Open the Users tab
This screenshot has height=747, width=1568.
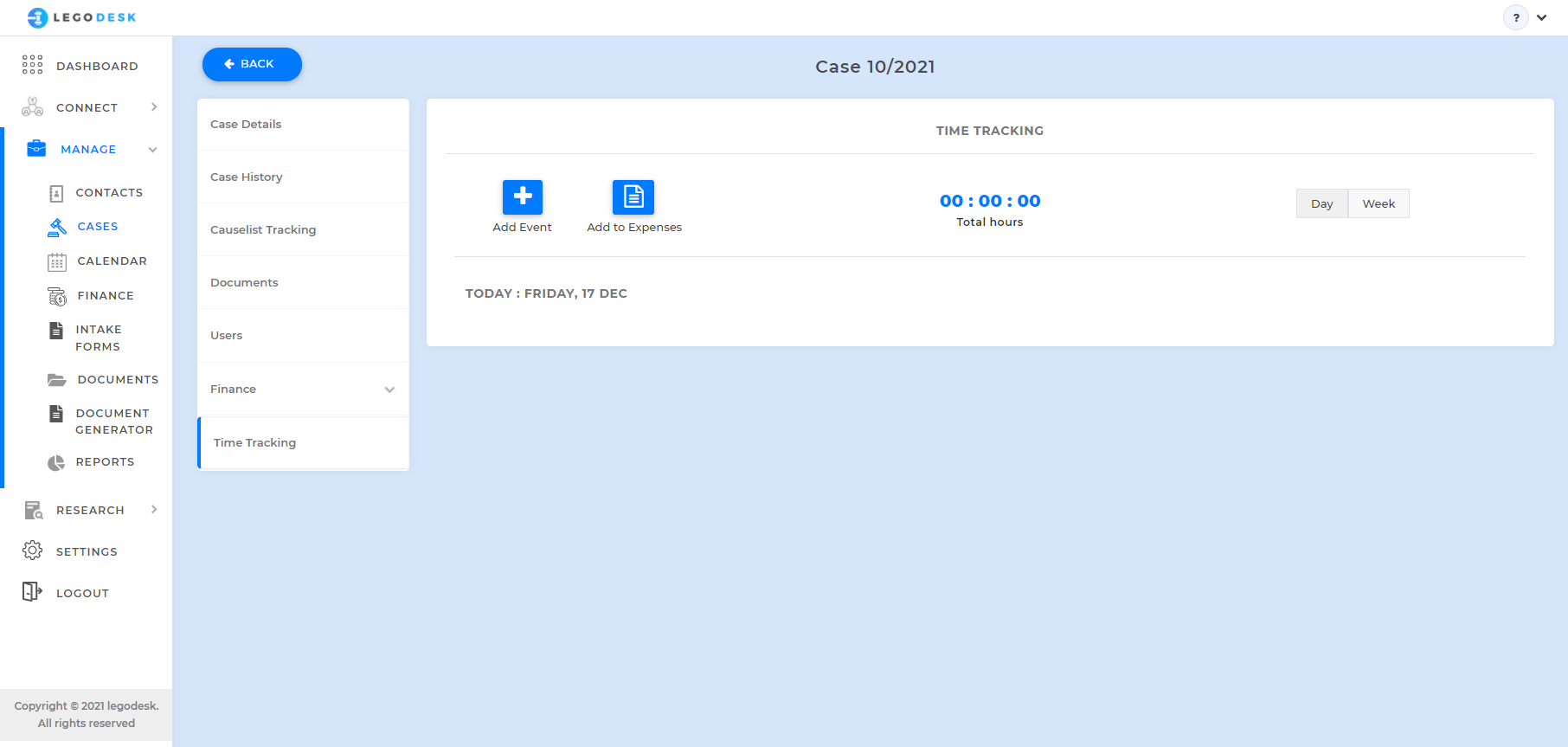[x=303, y=335]
